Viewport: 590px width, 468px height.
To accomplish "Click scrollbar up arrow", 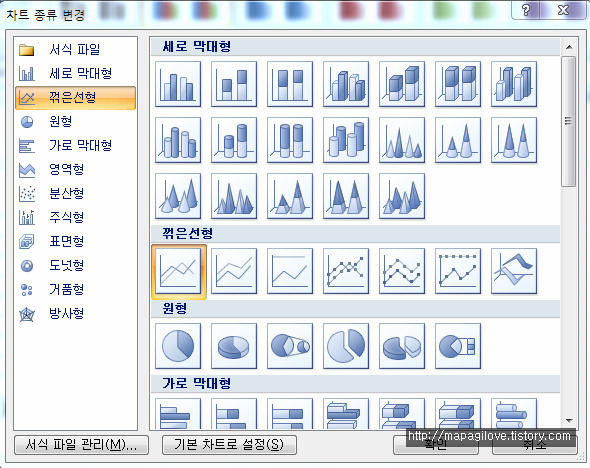I will pos(569,47).
